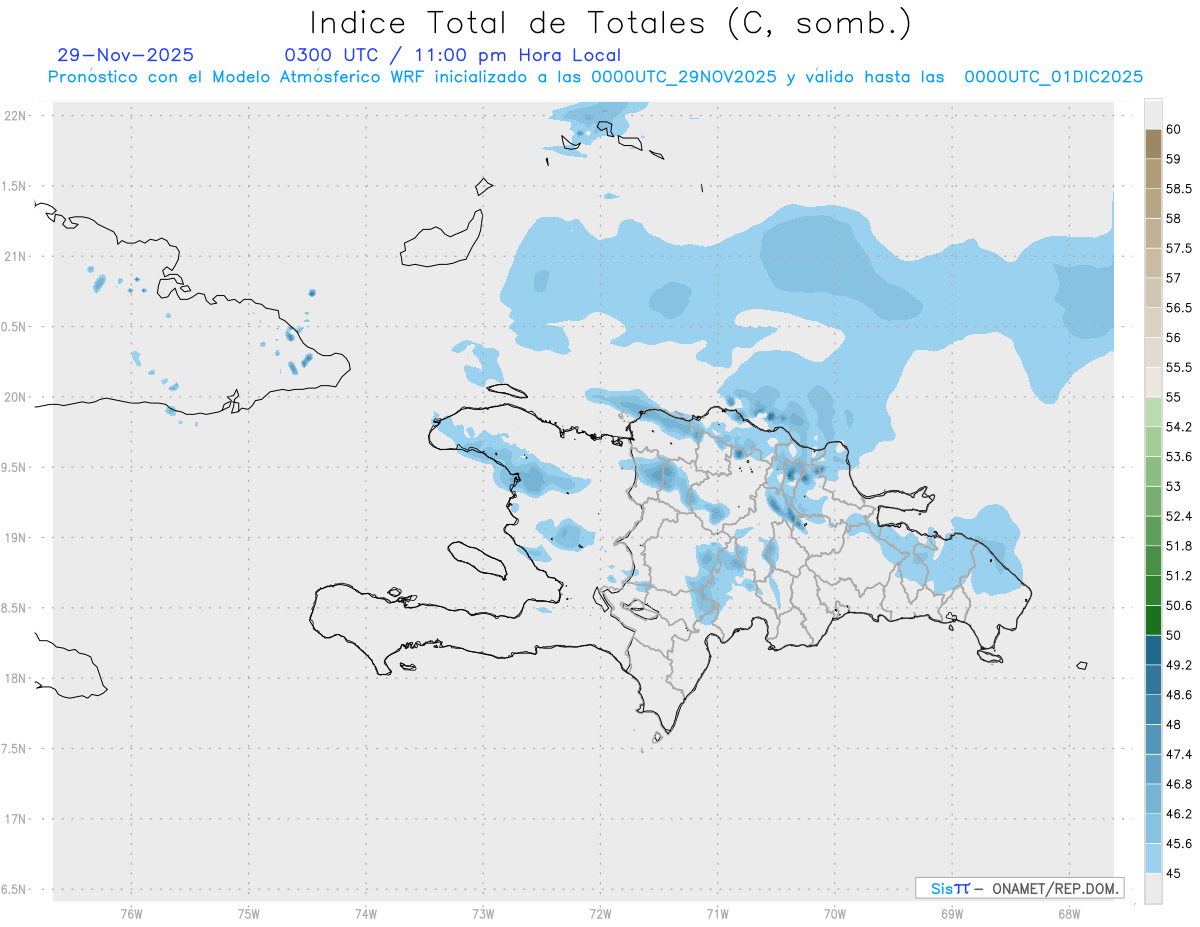Image resolution: width=1200 pixels, height=927 pixels.
Task: Click the colorbar label '46.8'
Action: point(1178,784)
